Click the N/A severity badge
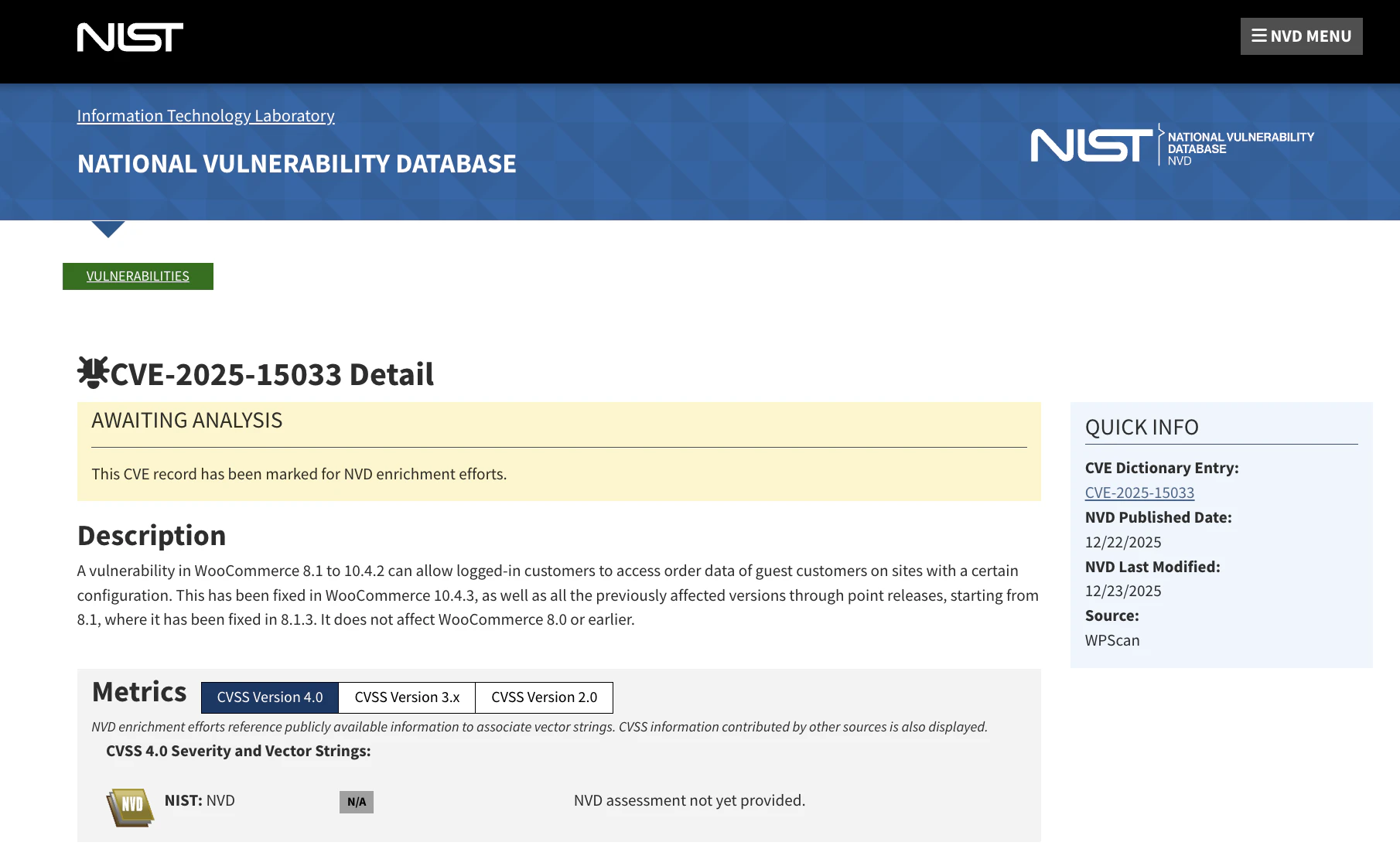 pos(357,802)
